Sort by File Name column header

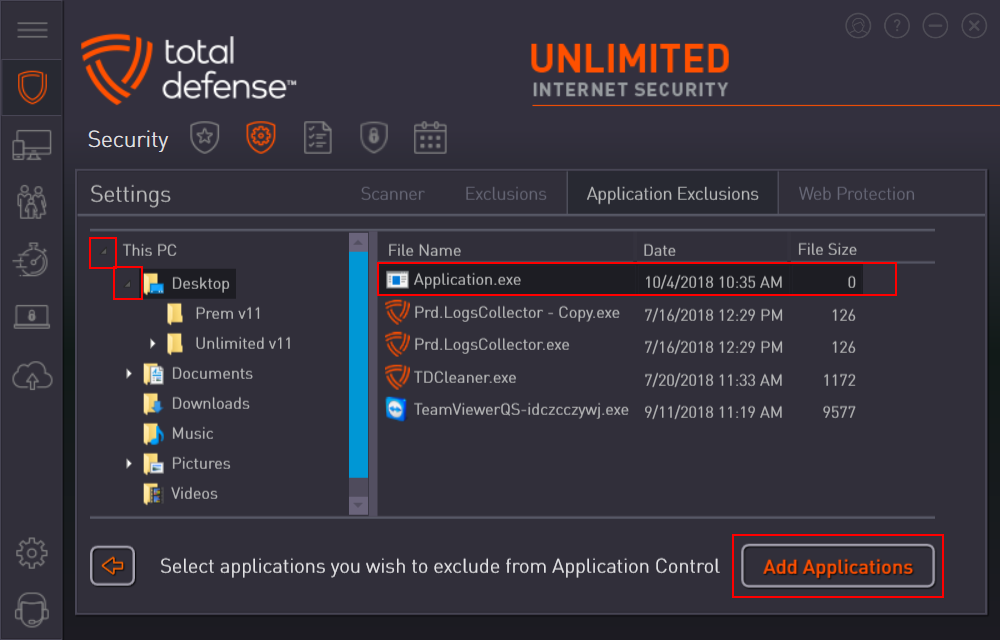click(x=424, y=251)
